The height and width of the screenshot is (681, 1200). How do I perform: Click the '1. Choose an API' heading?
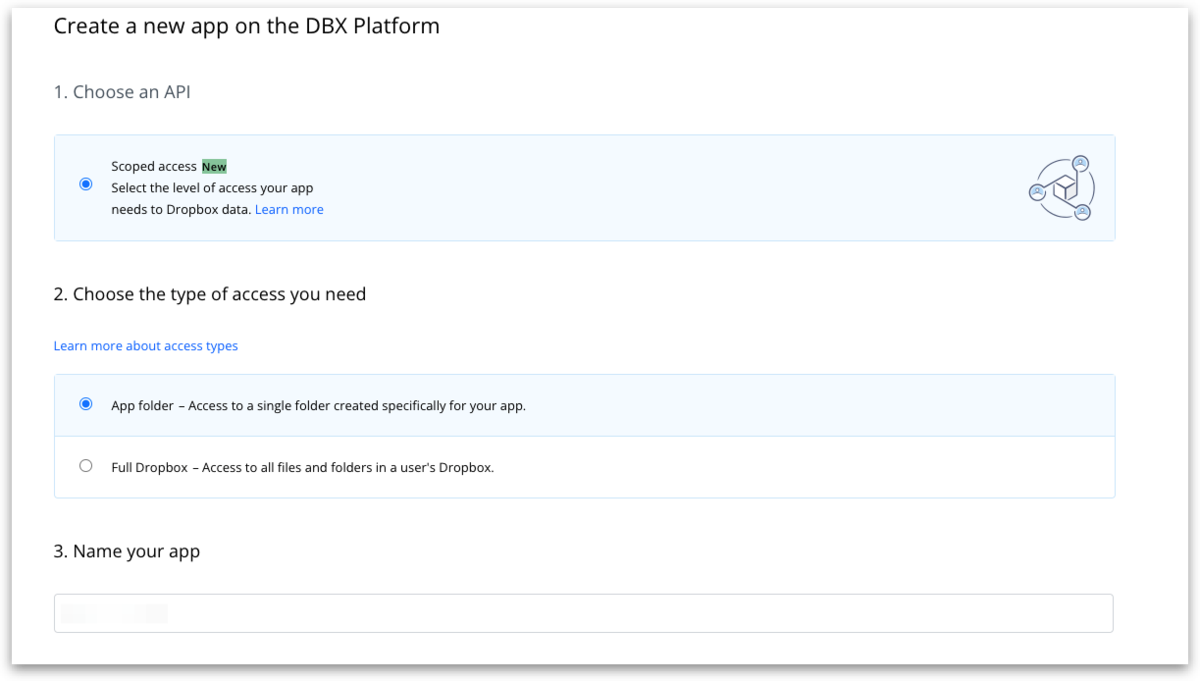pyautogui.click(x=122, y=92)
